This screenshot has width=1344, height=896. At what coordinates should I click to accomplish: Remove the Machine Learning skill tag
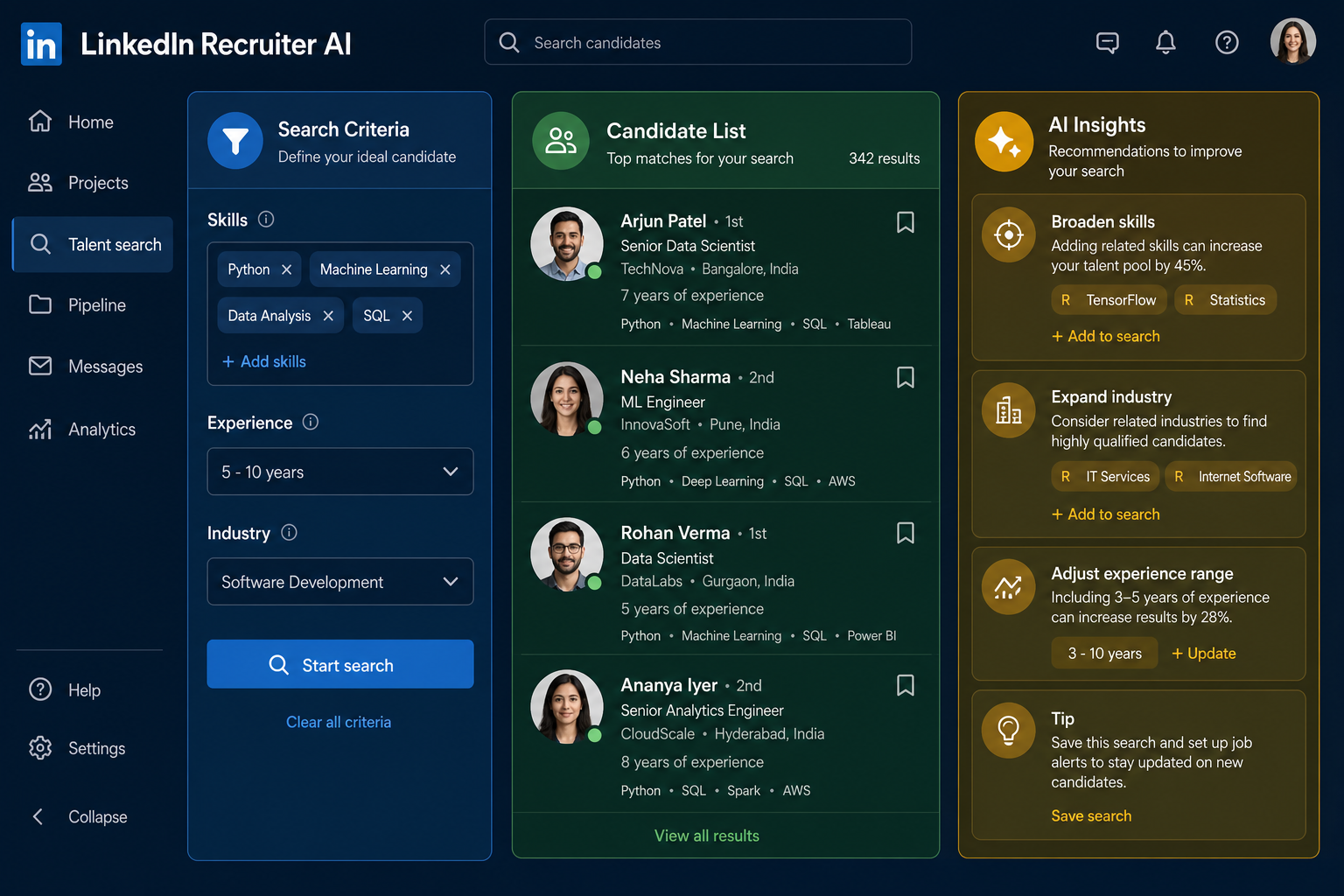tap(444, 269)
